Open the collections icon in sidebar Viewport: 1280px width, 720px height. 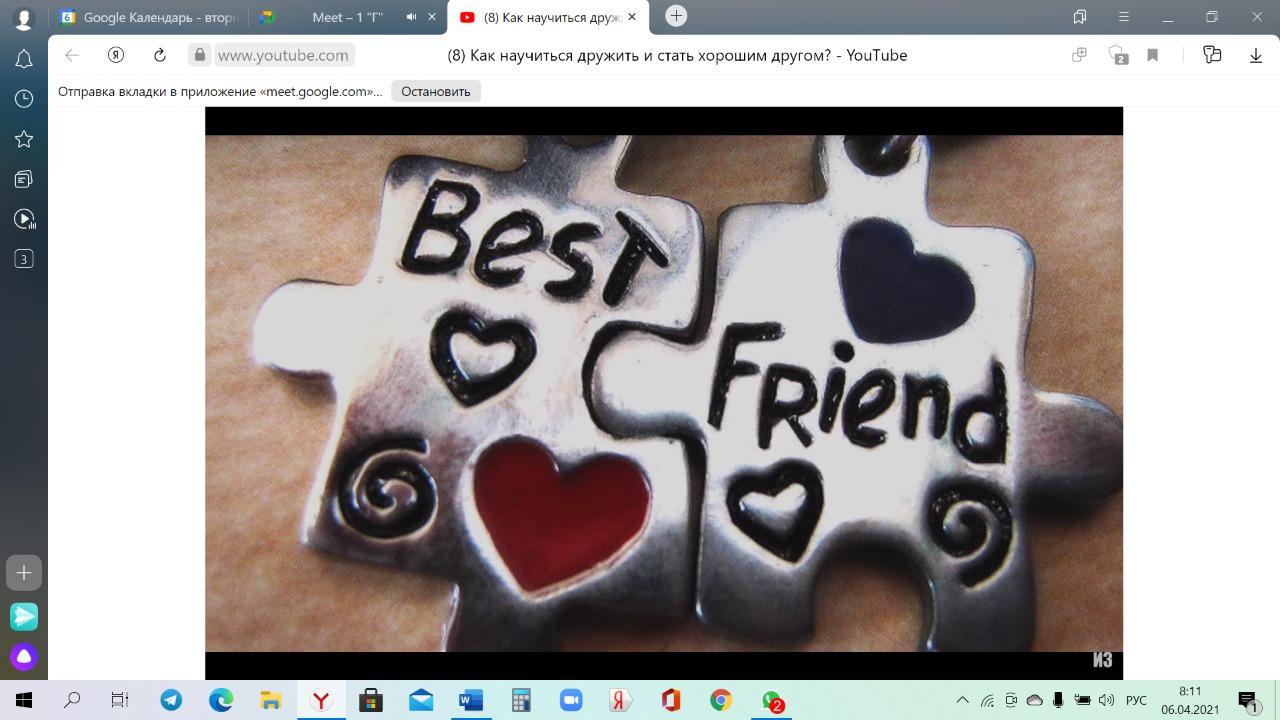pos(24,179)
